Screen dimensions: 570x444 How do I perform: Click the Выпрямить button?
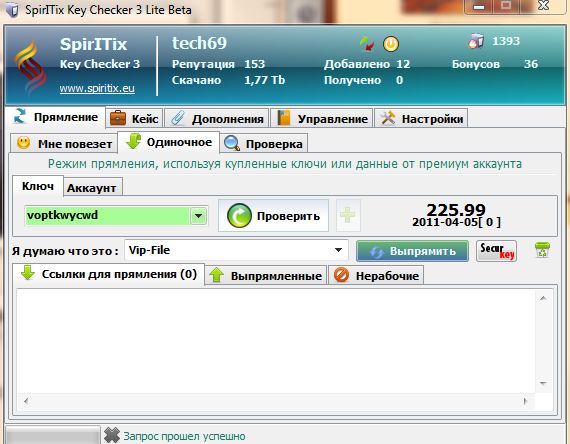click(412, 251)
